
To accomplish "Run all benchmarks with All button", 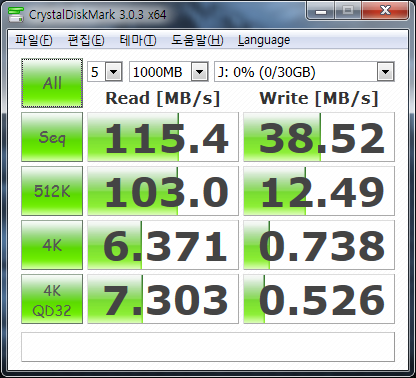I will pos(52,83).
